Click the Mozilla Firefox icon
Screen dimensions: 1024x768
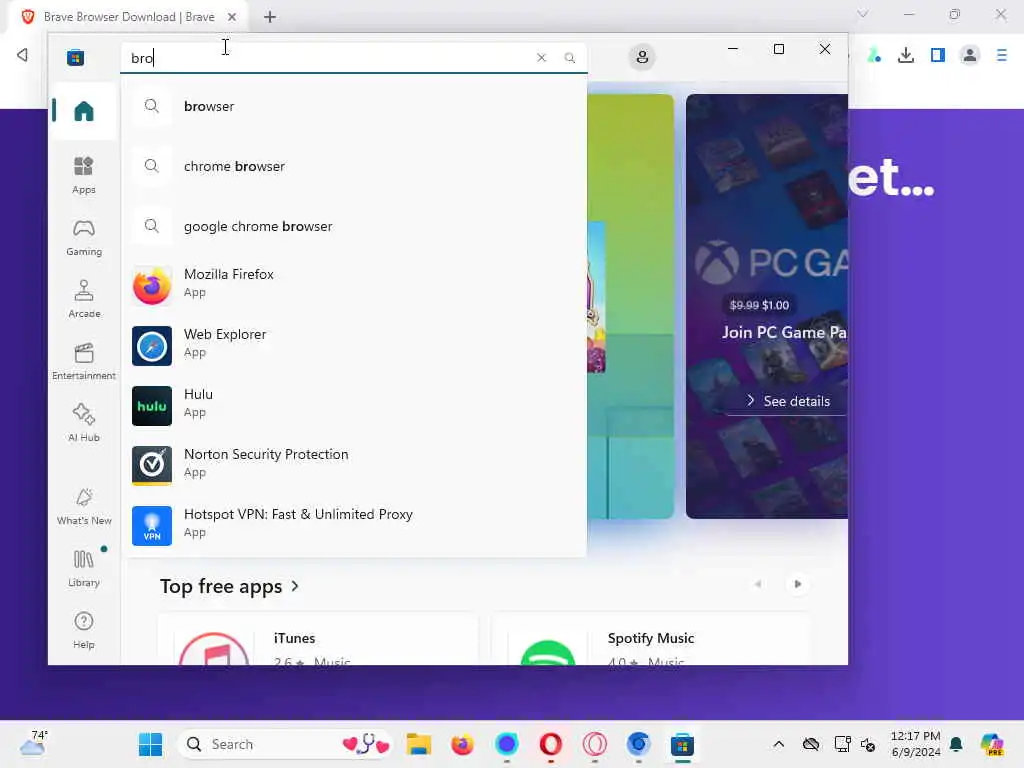152,285
